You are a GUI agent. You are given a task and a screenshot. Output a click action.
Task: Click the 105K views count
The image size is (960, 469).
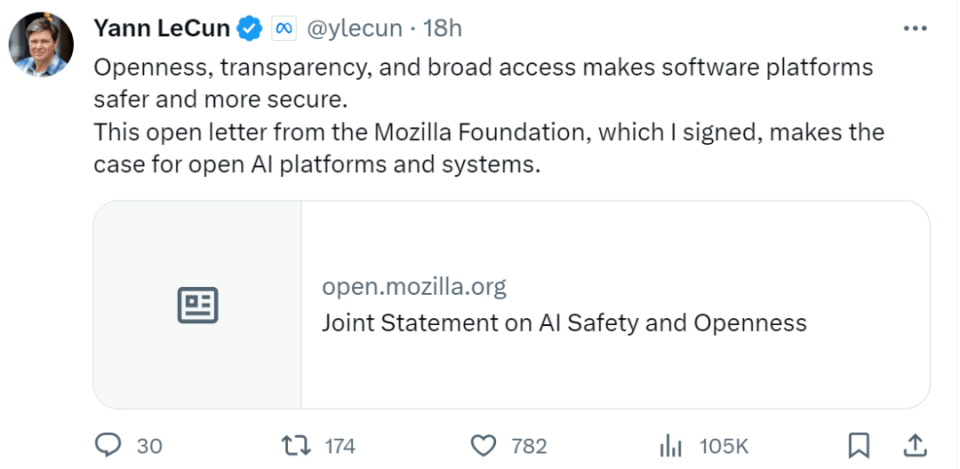pos(724,446)
